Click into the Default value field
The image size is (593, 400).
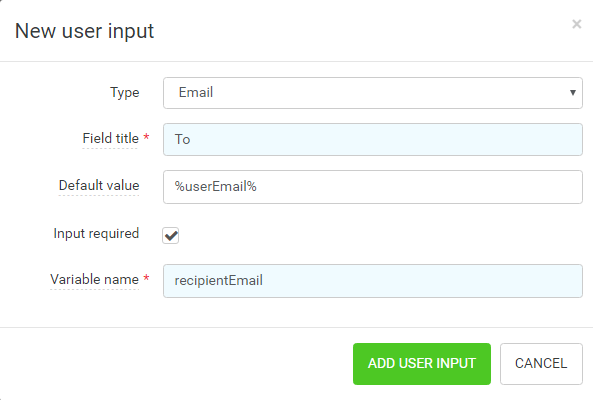pyautogui.click(x=373, y=187)
